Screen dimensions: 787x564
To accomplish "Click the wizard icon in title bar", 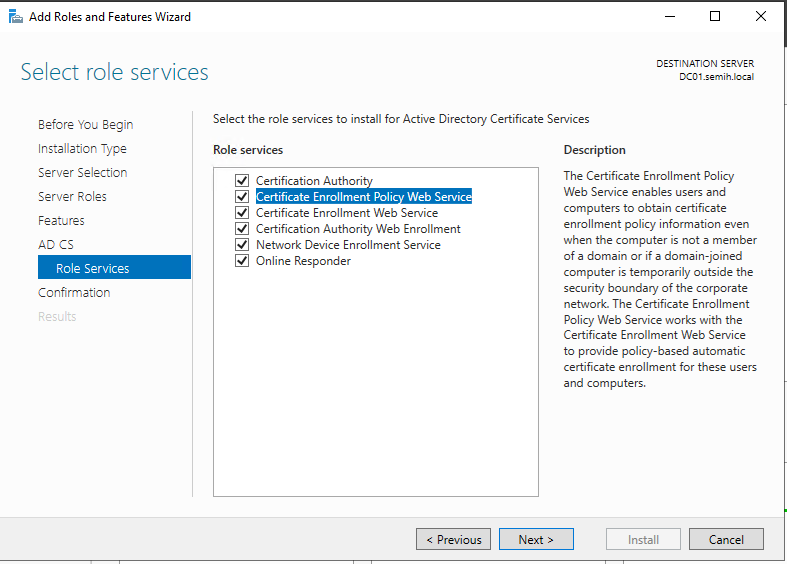I will pos(15,16).
